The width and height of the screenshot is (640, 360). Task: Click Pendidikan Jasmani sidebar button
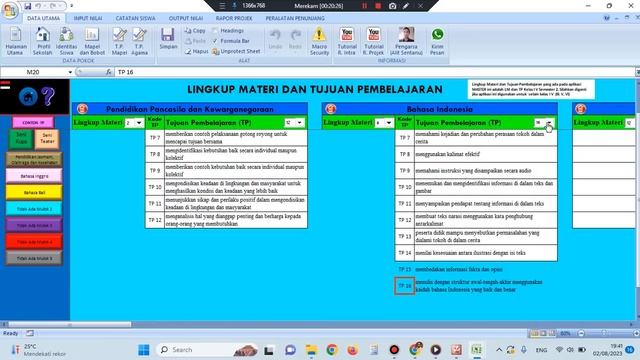(34, 160)
